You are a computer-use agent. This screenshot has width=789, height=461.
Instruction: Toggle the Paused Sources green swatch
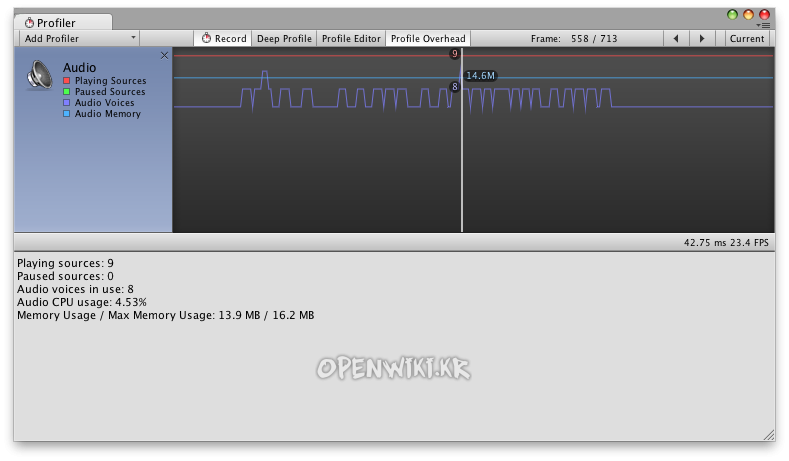click(x=66, y=92)
